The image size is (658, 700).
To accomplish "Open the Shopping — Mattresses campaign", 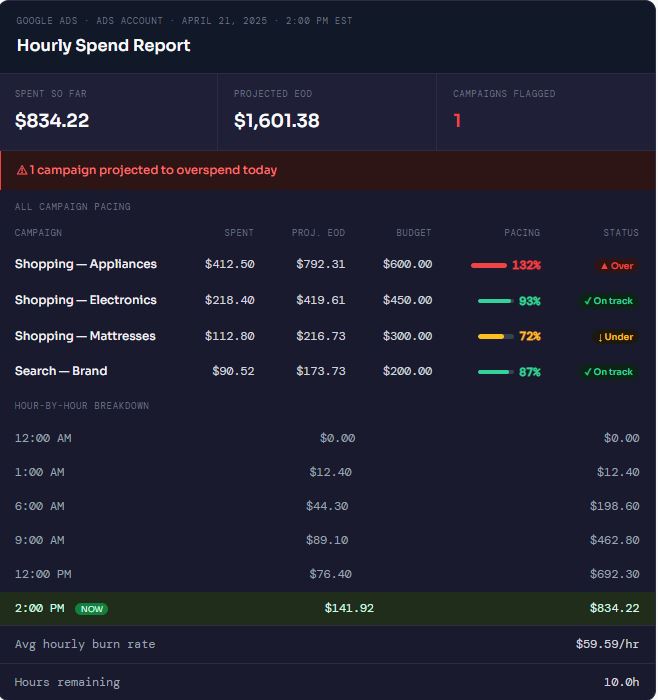I will click(85, 336).
